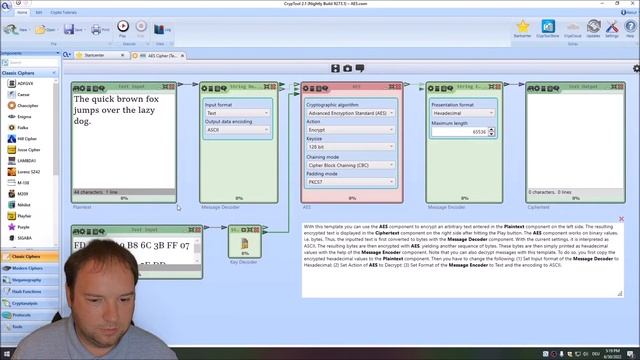Take a workspace snapshot with camera icon
Screen dimensions: 640x360
click(347, 68)
